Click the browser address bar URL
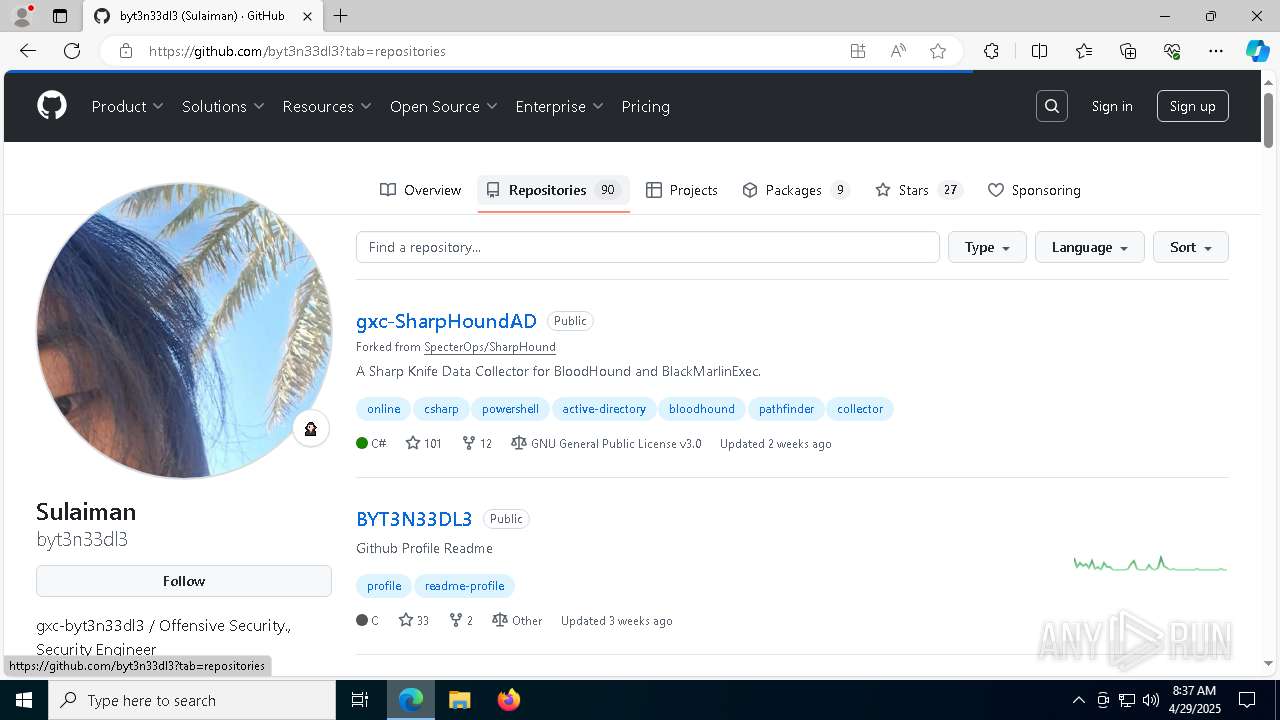This screenshot has width=1280, height=720. 297,51
